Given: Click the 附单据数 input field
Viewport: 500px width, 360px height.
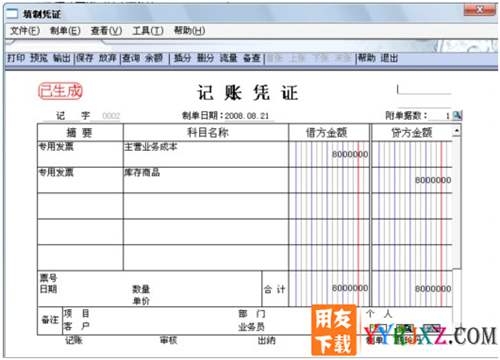Looking at the screenshot, I should point(440,116).
